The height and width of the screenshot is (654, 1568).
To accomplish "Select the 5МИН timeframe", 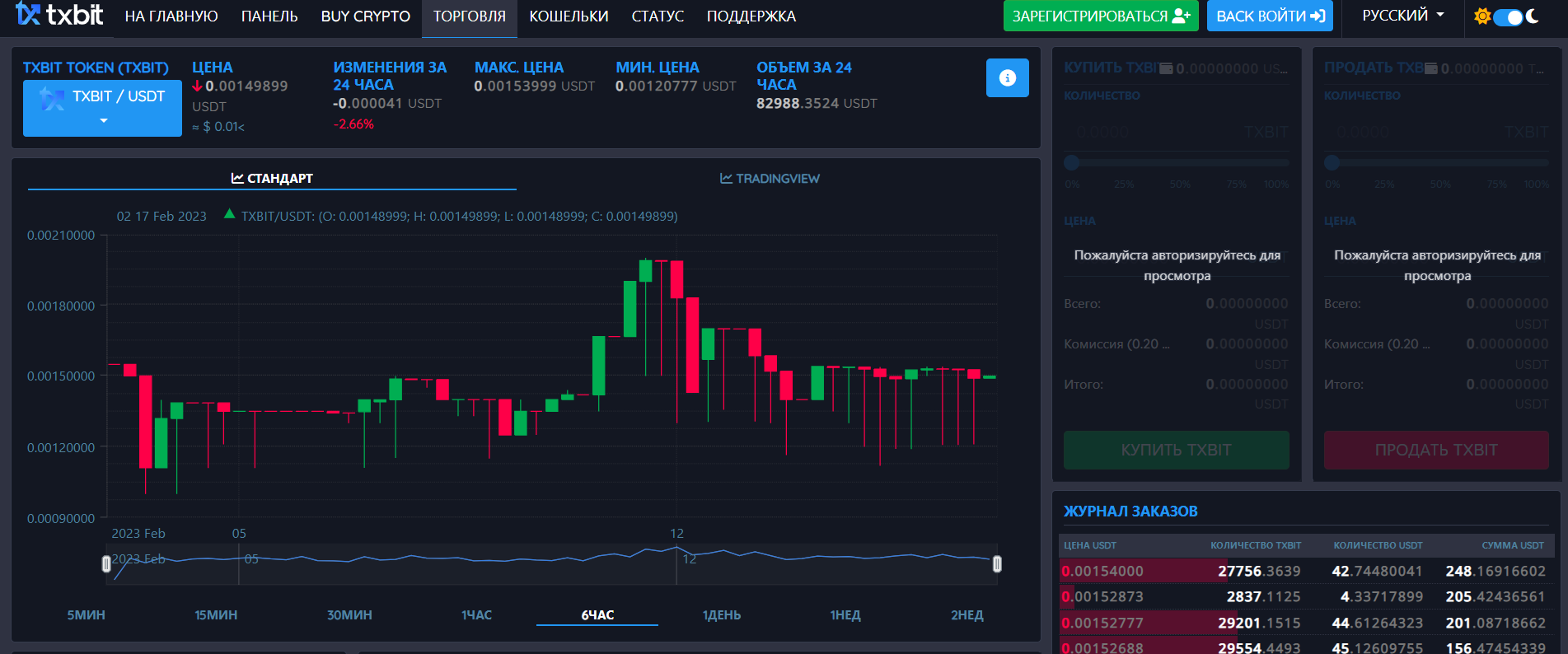I will click(x=86, y=614).
